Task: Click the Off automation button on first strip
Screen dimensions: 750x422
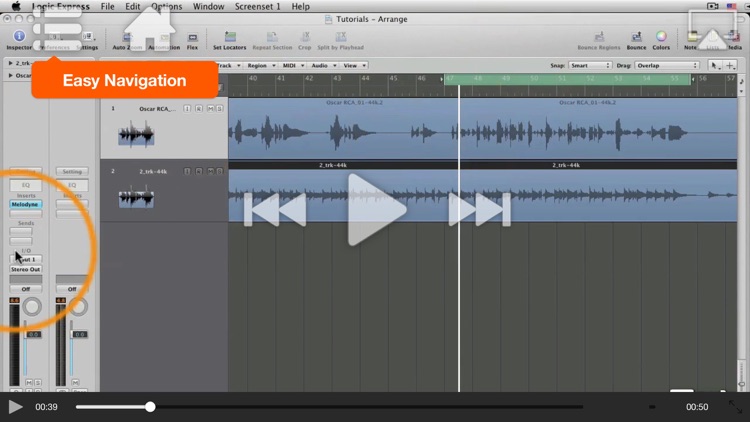Action: tap(26, 289)
